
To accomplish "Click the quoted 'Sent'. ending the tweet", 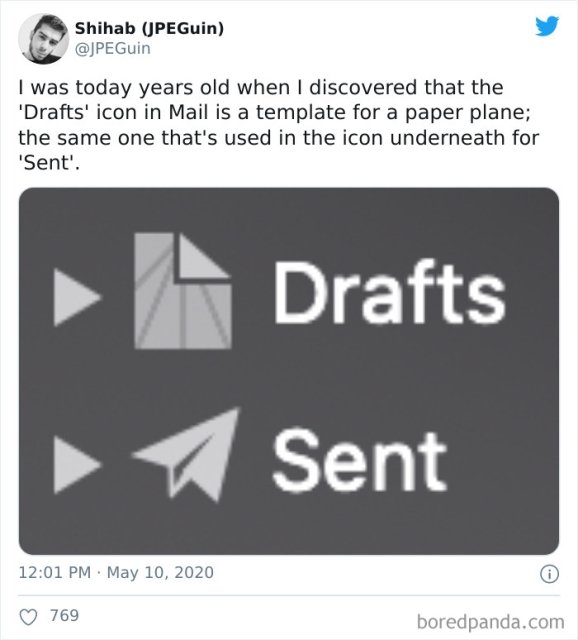I will 49,163.
